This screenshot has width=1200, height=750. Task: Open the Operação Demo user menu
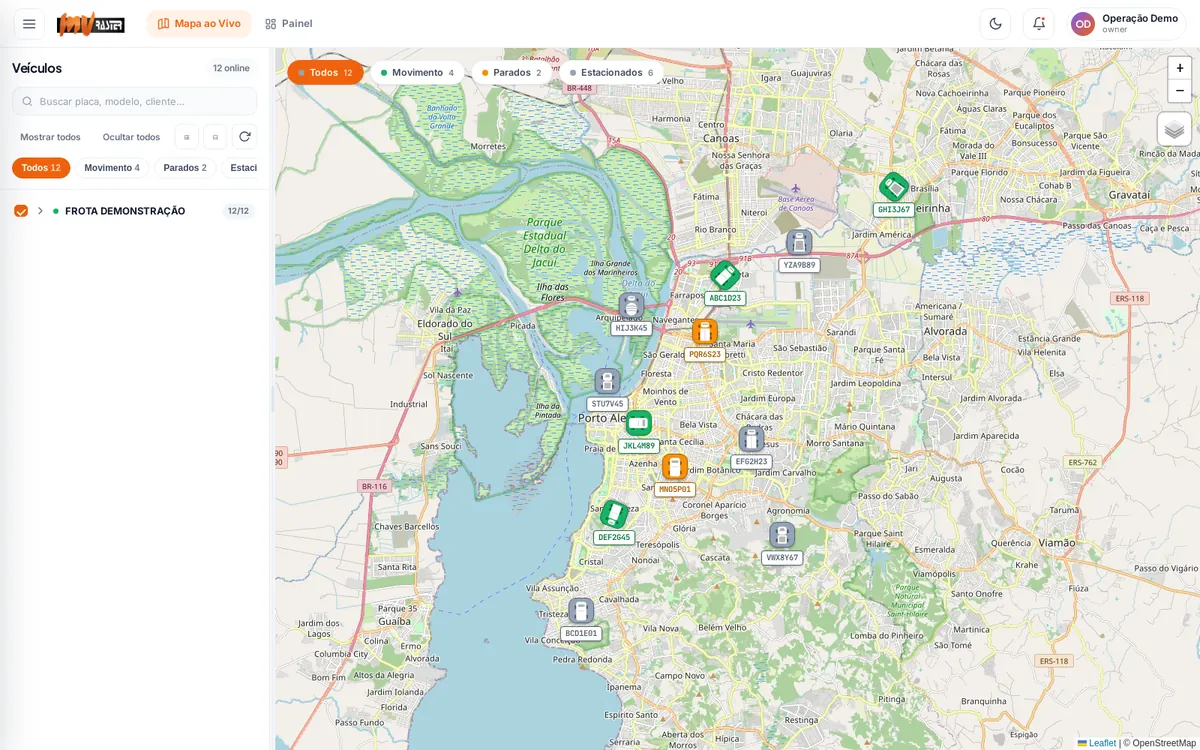pyautogui.click(x=1127, y=24)
